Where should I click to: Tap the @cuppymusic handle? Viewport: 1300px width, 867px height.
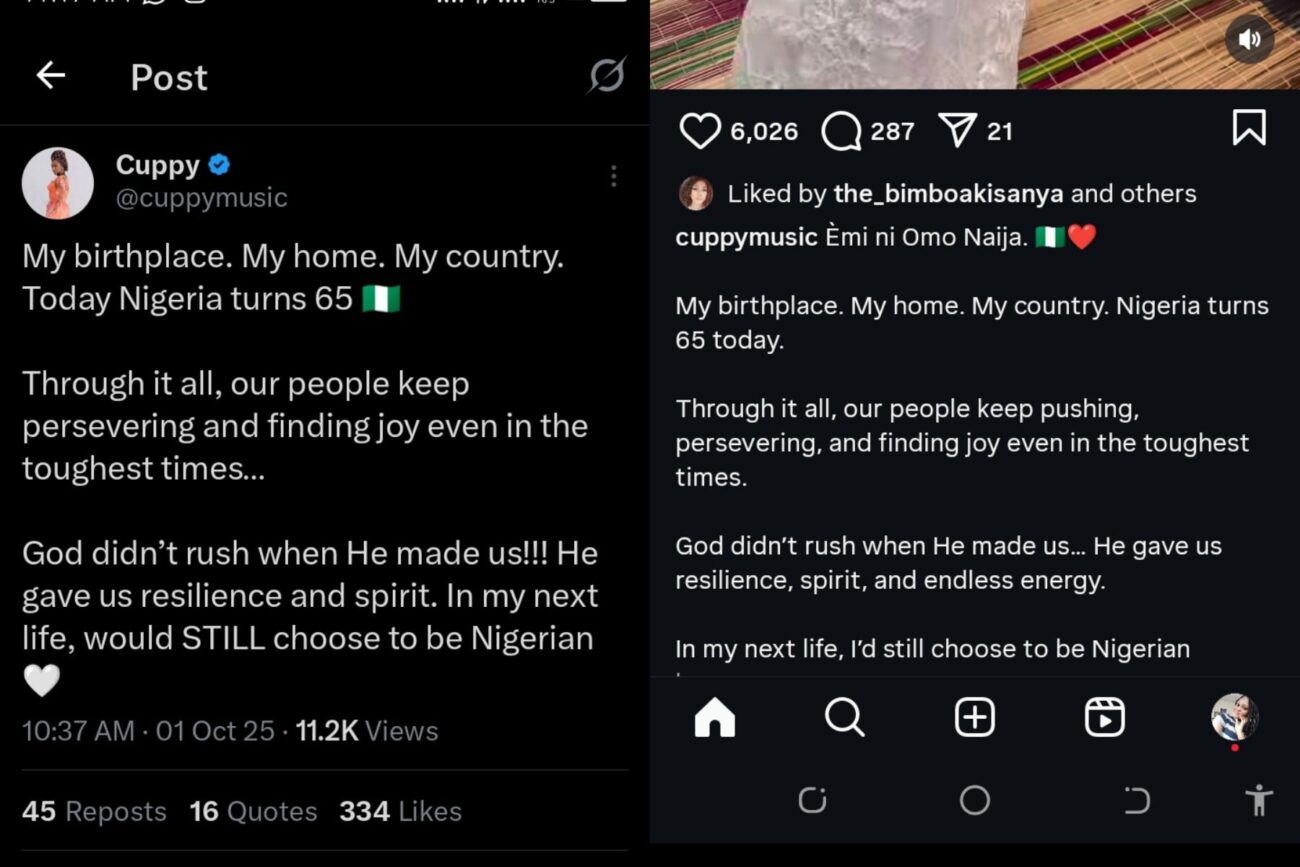pyautogui.click(x=201, y=198)
